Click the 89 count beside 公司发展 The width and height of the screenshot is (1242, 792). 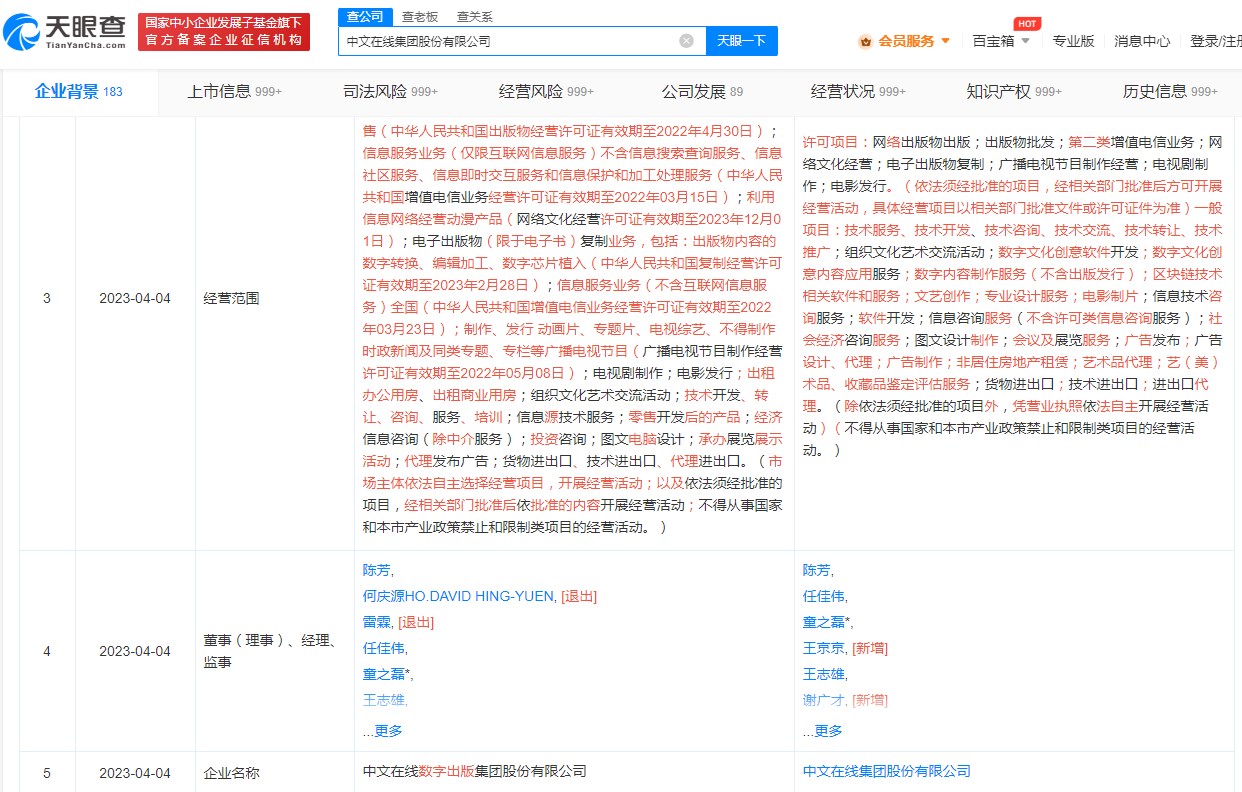click(737, 93)
